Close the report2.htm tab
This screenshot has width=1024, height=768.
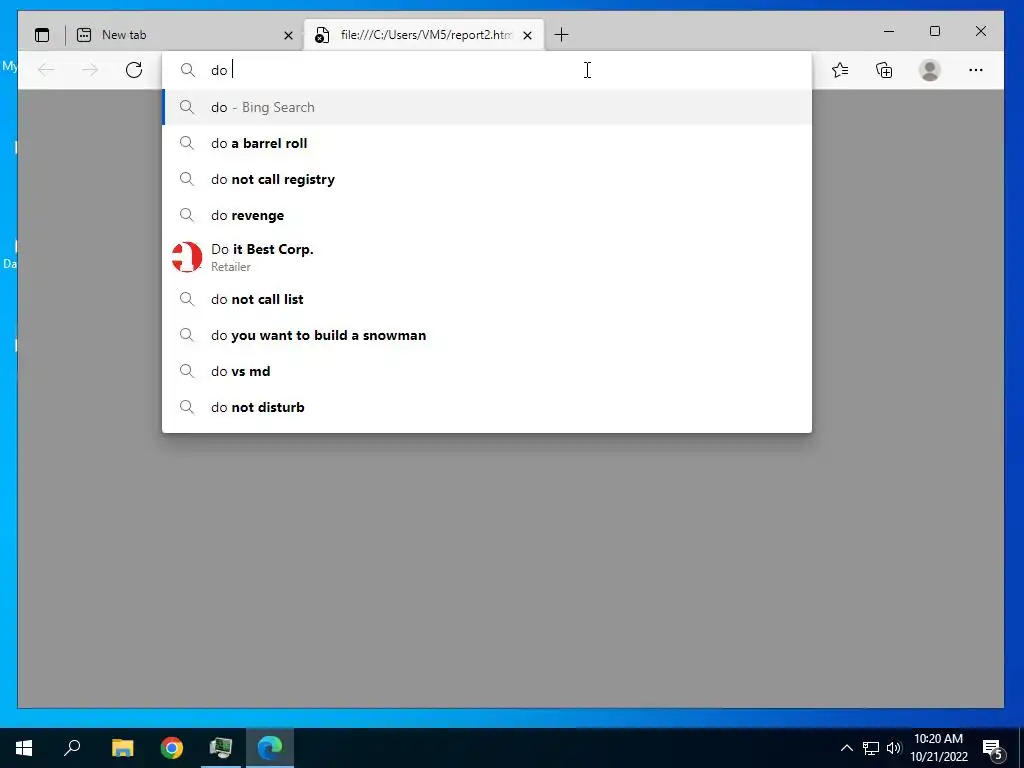coord(528,35)
